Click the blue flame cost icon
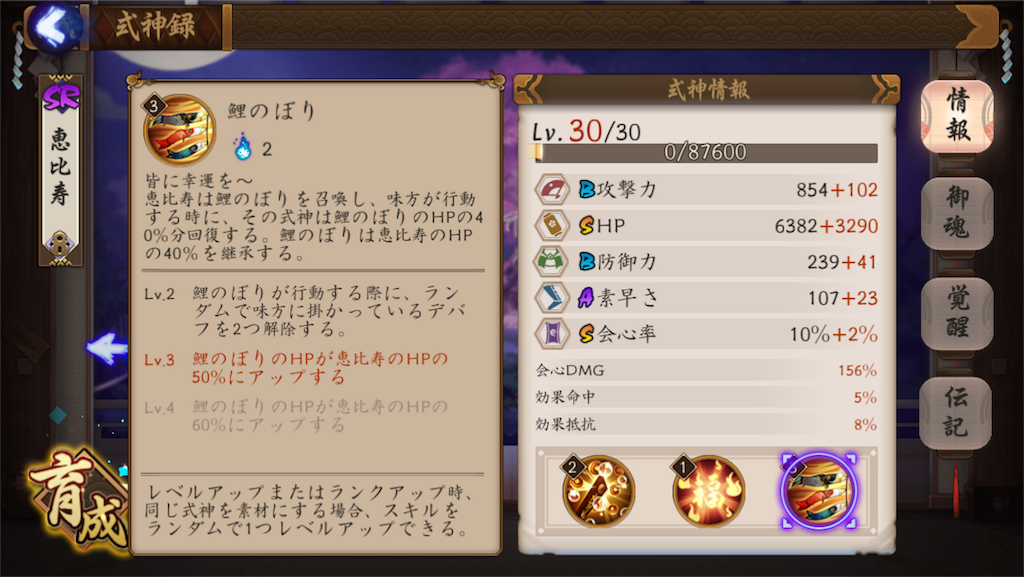 click(x=243, y=147)
